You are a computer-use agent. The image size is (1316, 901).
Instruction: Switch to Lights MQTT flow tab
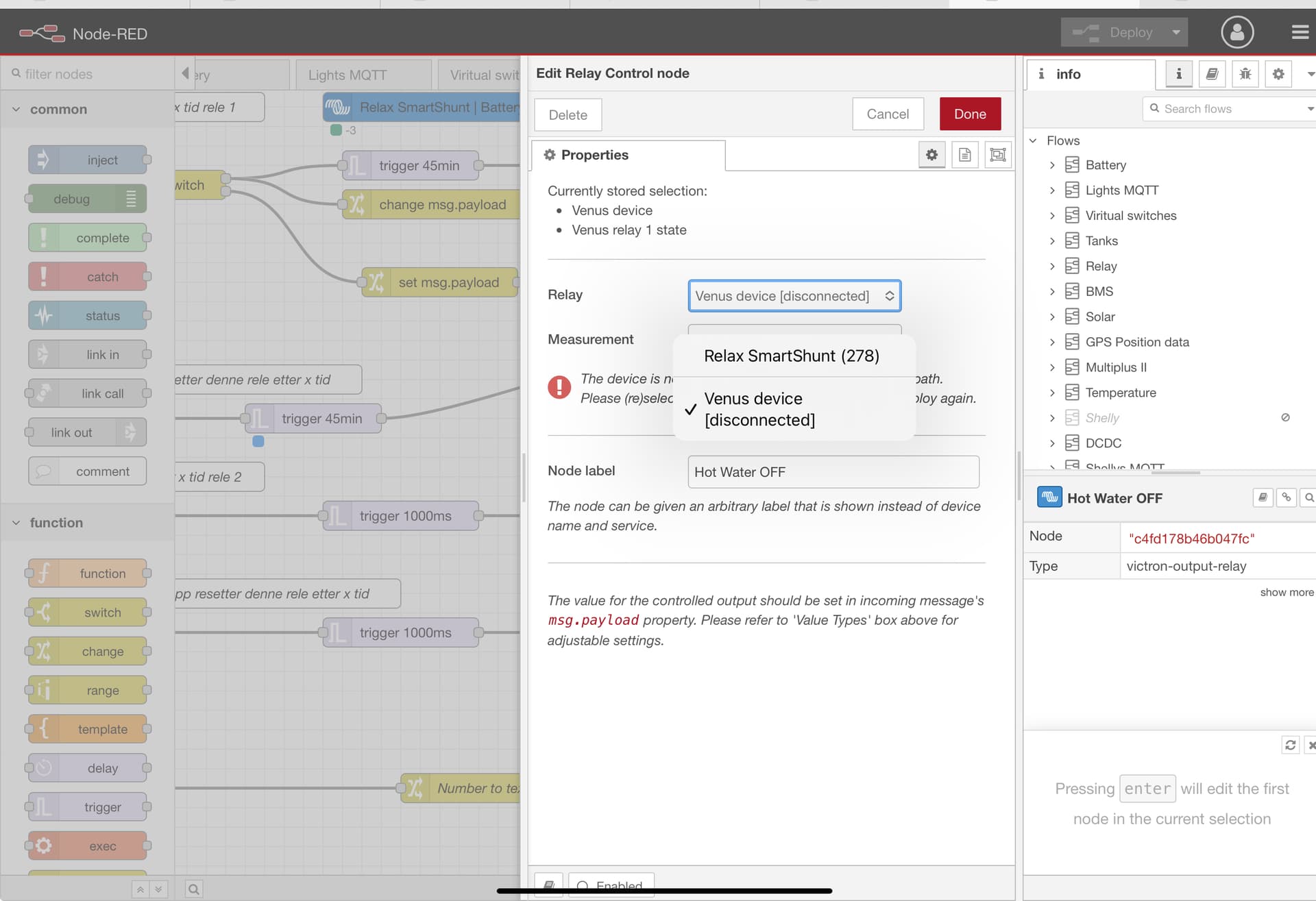click(x=348, y=75)
